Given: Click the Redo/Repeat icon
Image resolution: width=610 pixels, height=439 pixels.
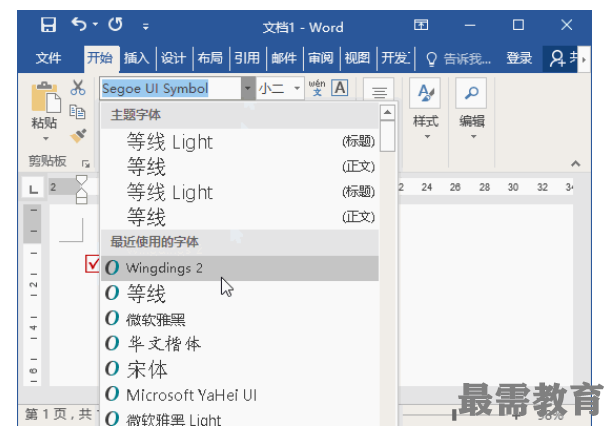Looking at the screenshot, I should 116,25.
